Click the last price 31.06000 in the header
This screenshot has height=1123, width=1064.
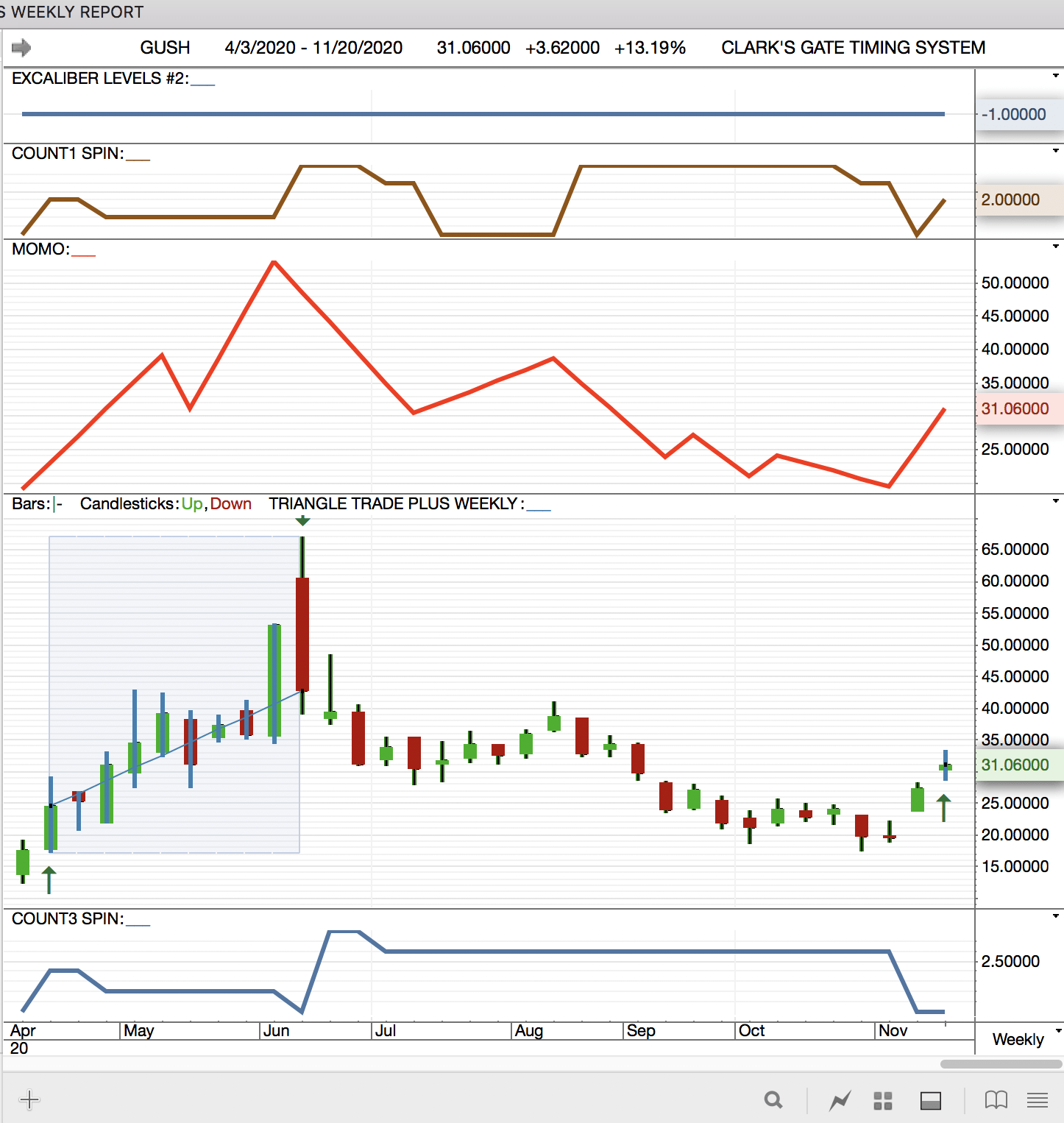(473, 48)
